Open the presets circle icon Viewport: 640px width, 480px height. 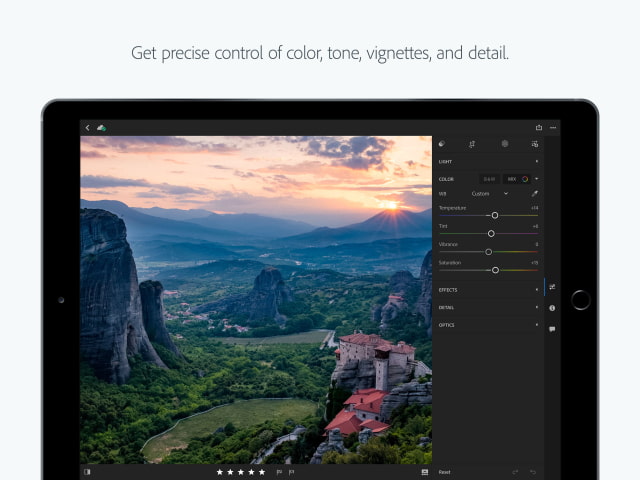click(442, 144)
